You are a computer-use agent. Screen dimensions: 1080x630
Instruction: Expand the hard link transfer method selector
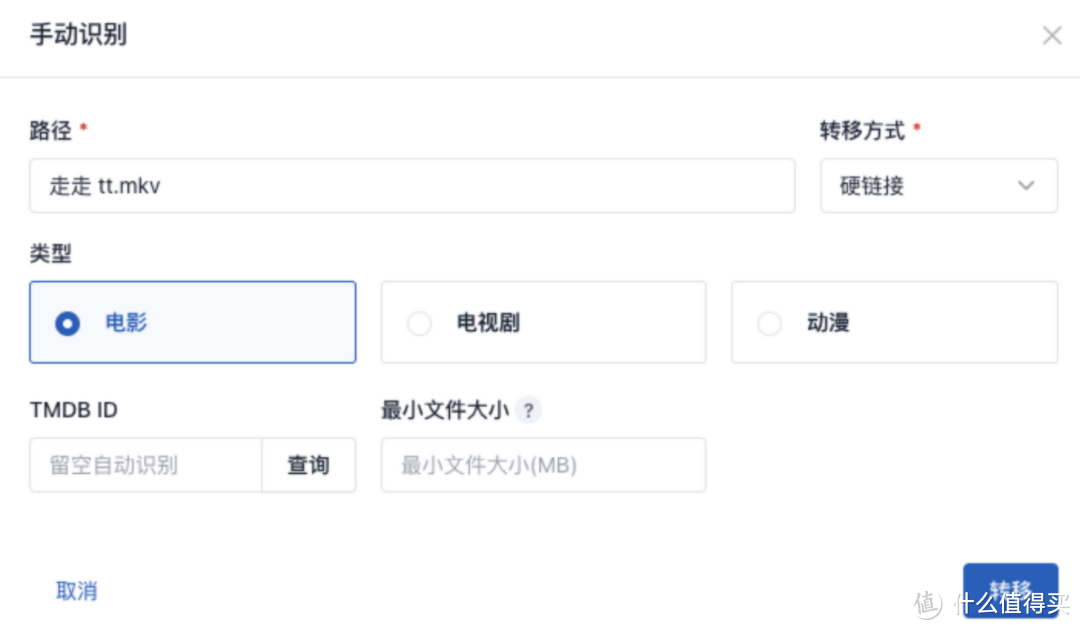[938, 185]
